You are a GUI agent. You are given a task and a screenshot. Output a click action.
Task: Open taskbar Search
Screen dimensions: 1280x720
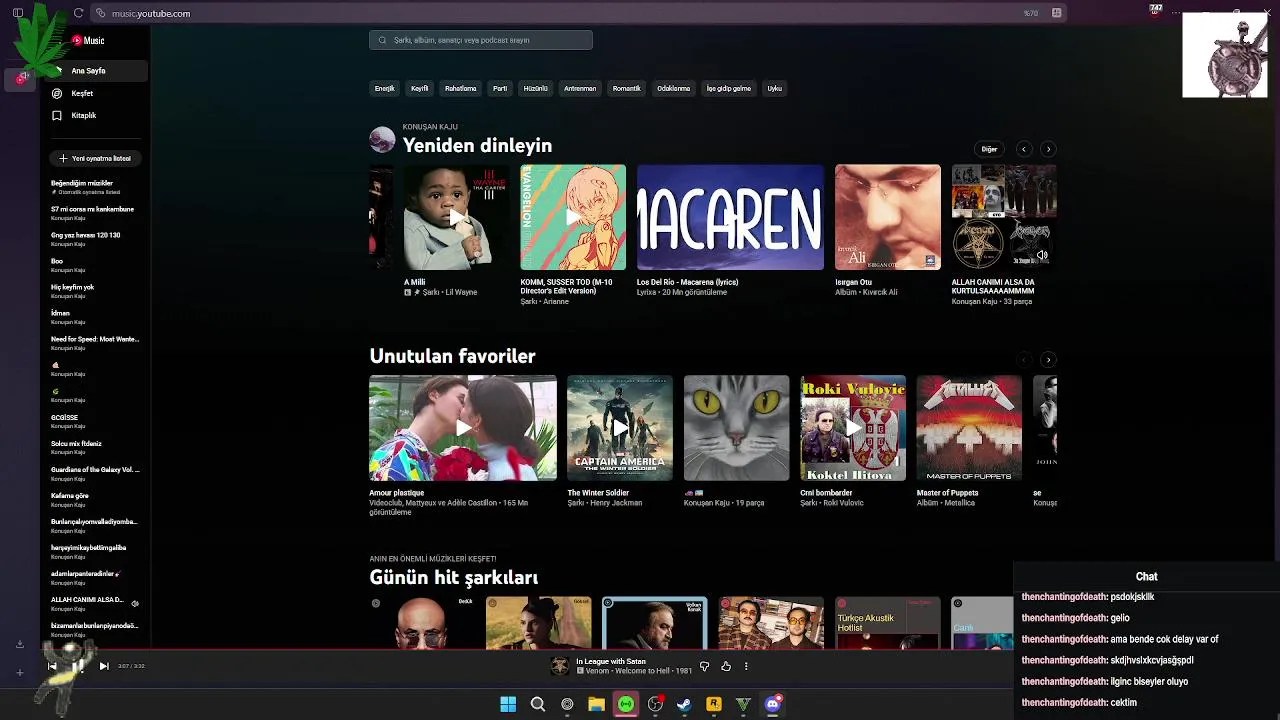coord(538,704)
